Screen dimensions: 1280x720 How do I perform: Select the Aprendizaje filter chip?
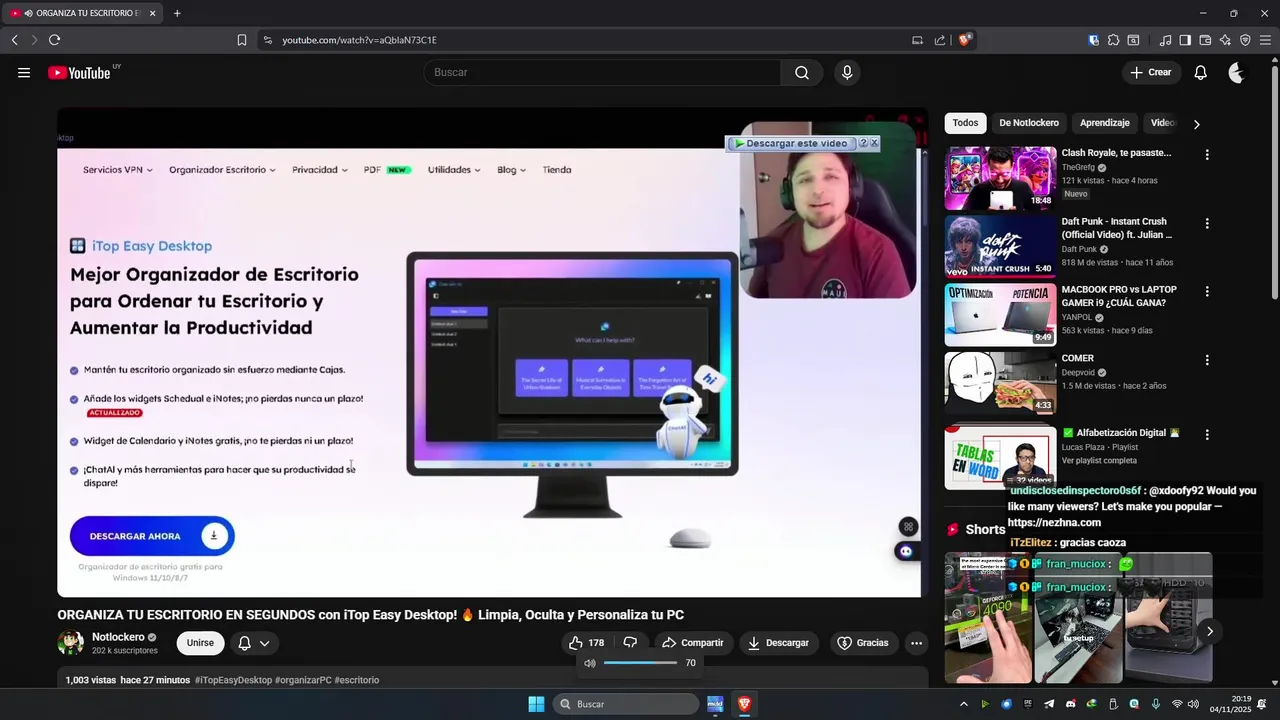pyautogui.click(x=1105, y=123)
